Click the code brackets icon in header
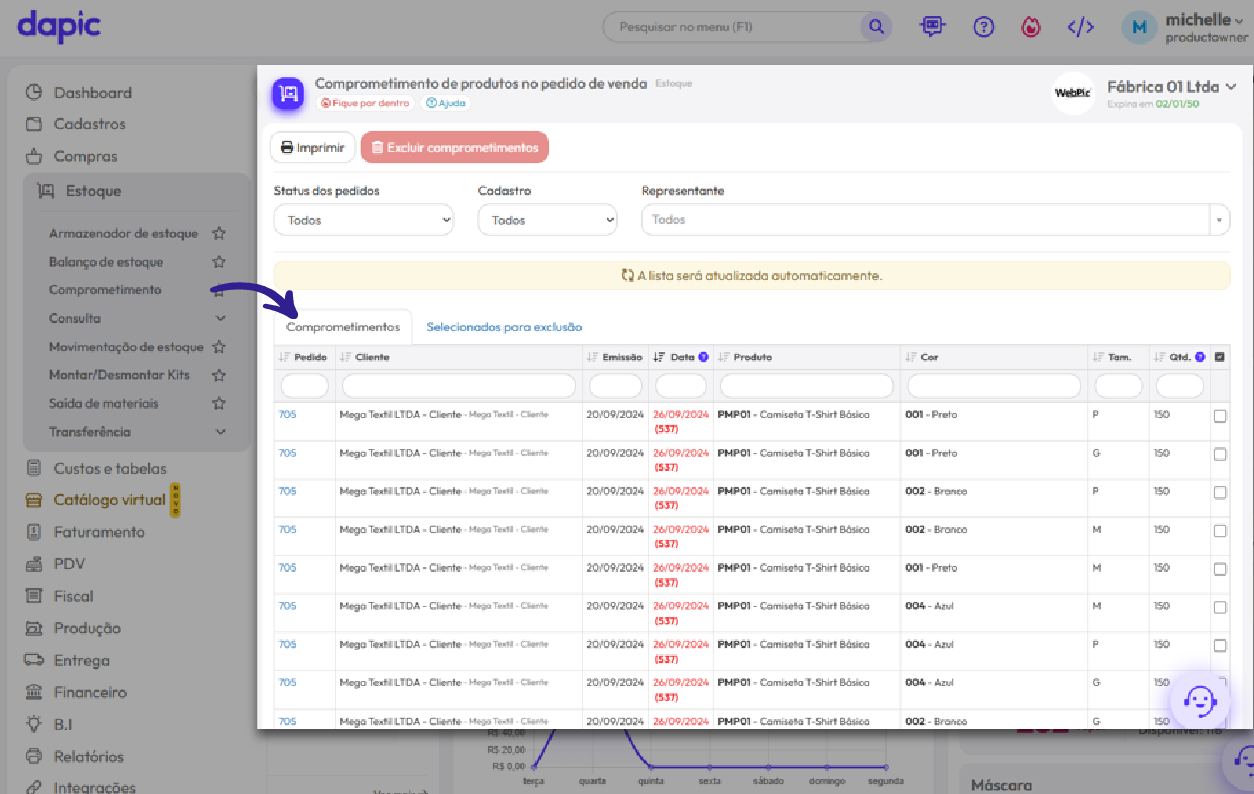 1080,28
